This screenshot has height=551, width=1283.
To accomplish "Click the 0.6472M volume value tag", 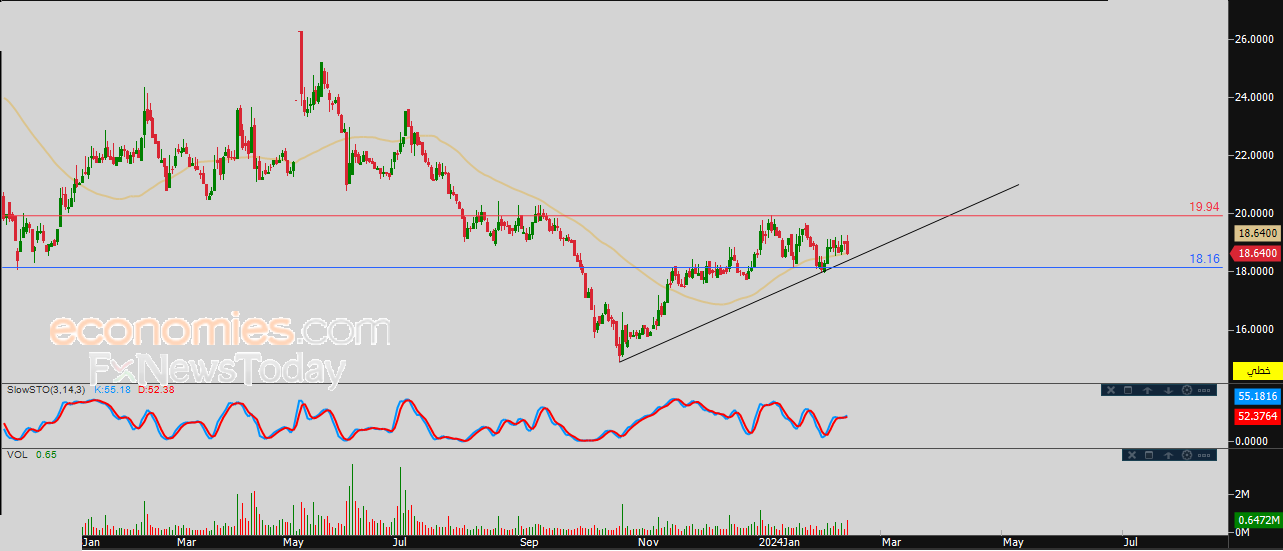I will pos(1257,519).
